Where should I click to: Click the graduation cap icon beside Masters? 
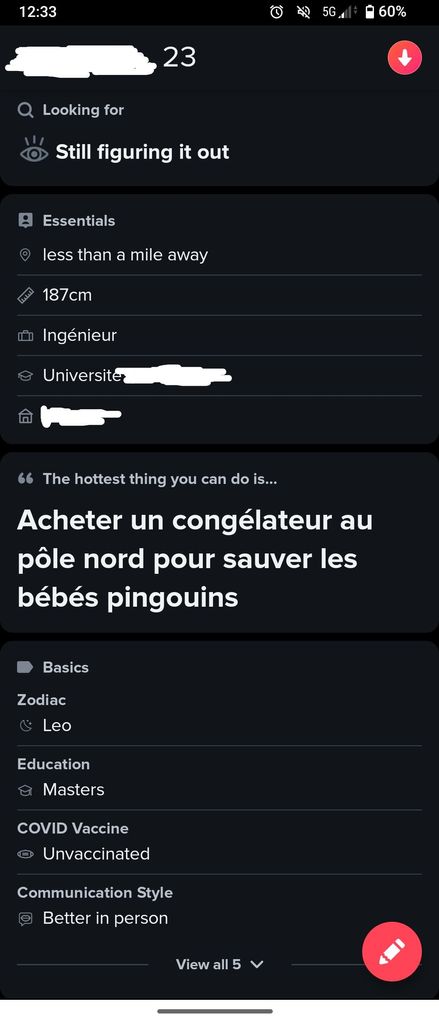[x=25, y=790]
